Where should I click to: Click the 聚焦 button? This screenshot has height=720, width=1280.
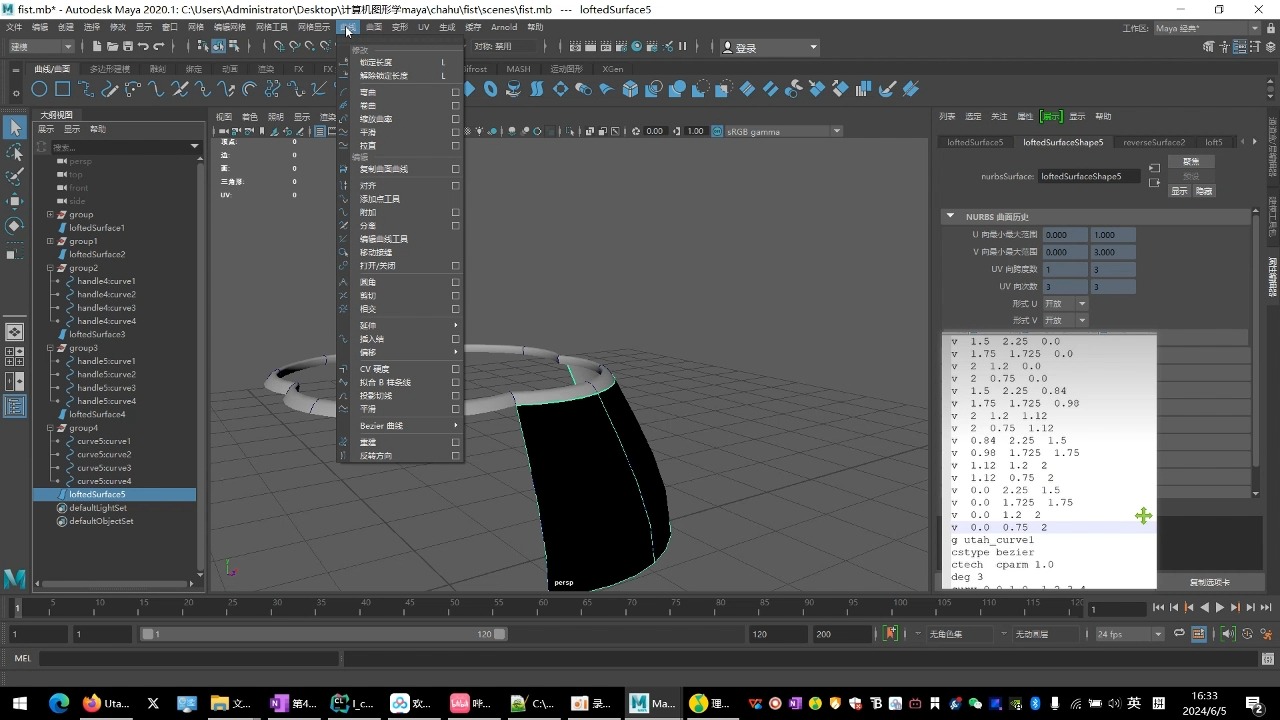[x=1191, y=161]
